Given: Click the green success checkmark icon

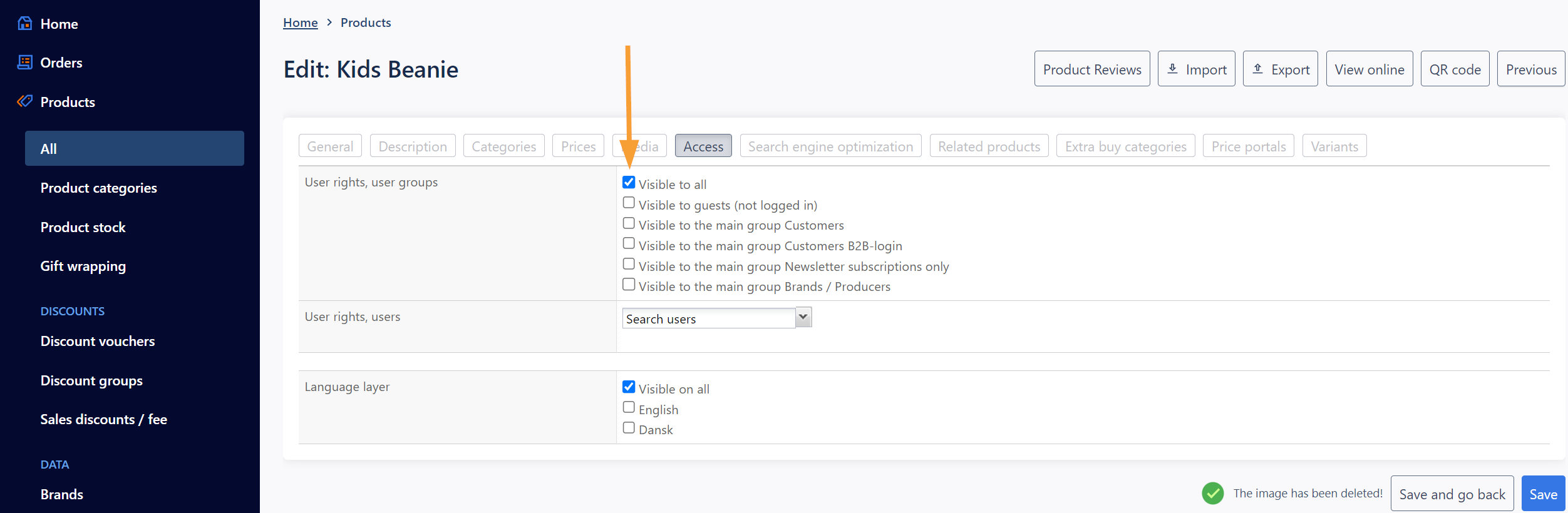Looking at the screenshot, I should click(1213, 493).
